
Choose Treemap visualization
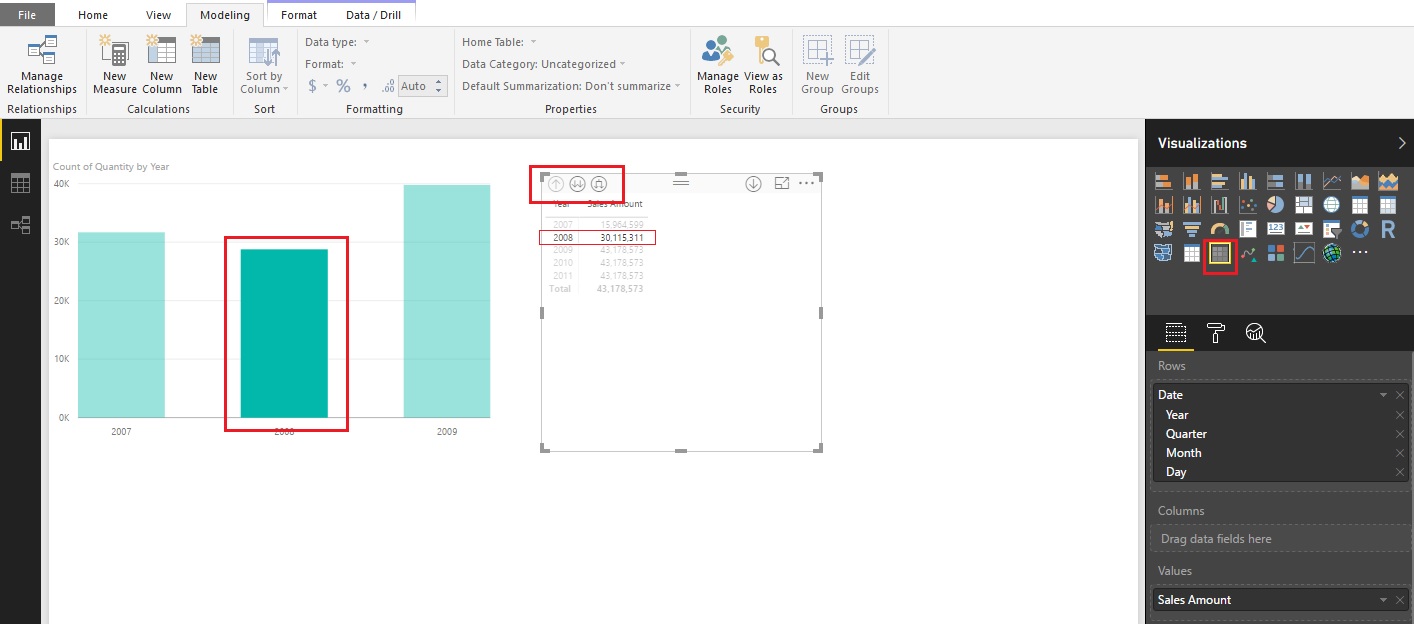tap(1303, 205)
